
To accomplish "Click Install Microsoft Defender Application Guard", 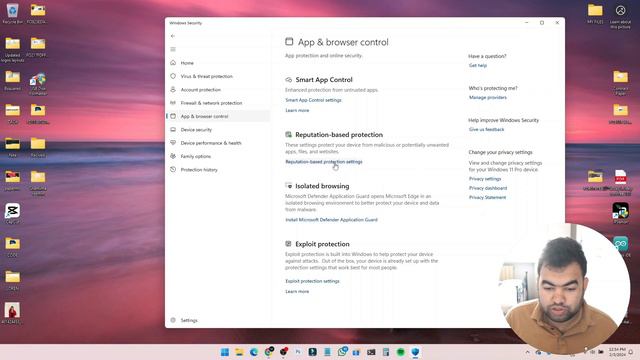I will click(x=331, y=220).
